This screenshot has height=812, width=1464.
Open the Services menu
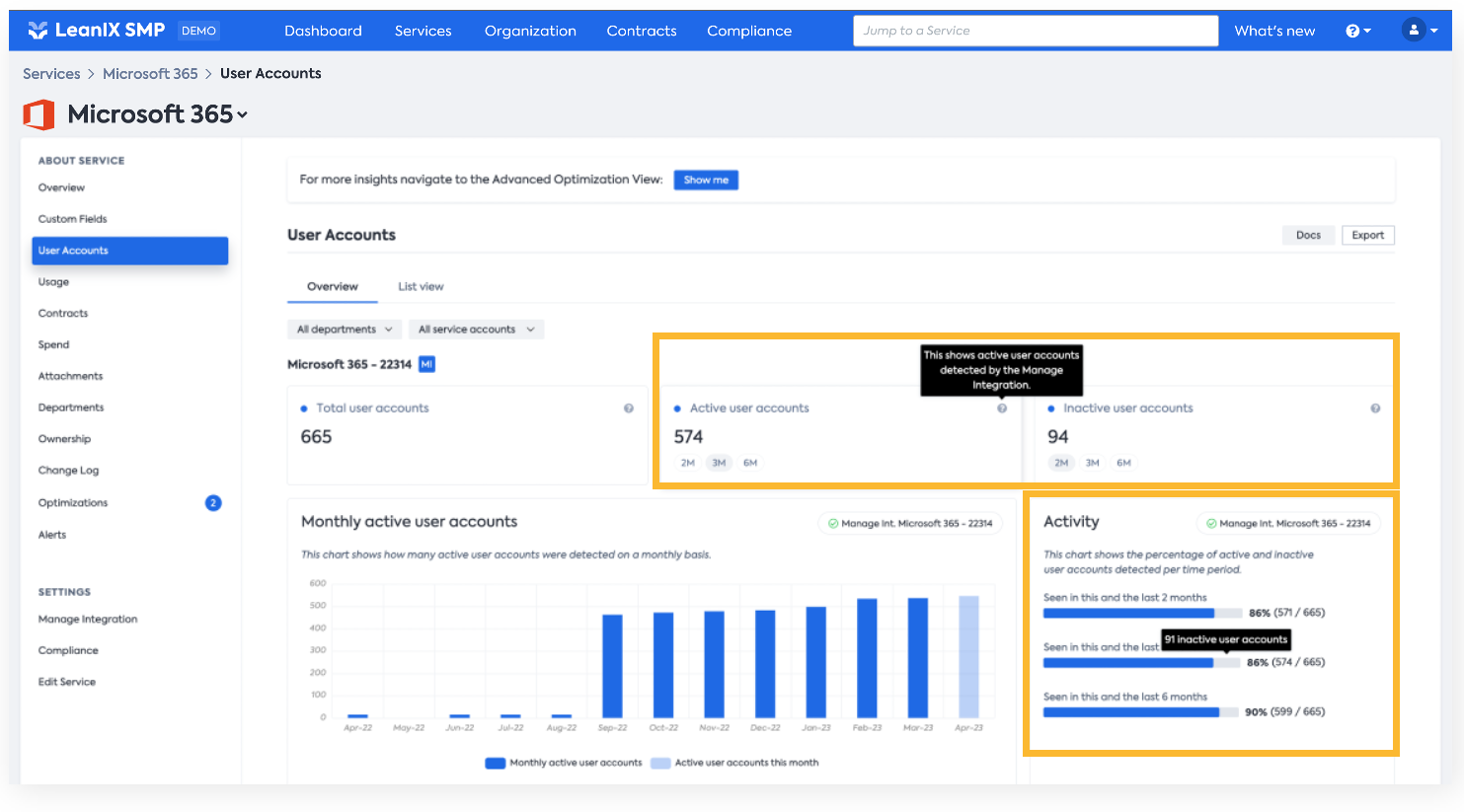coord(424,31)
